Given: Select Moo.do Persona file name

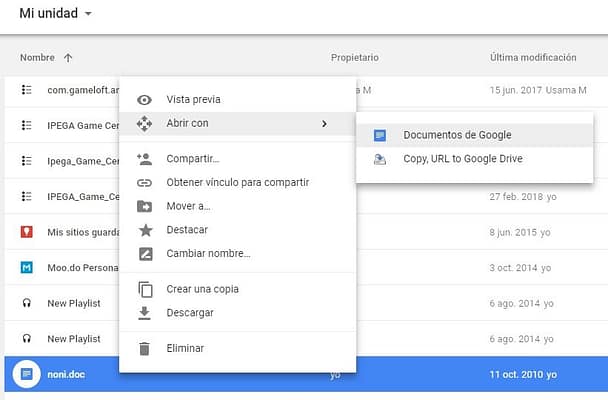Looking at the screenshot, I should click(83, 268).
